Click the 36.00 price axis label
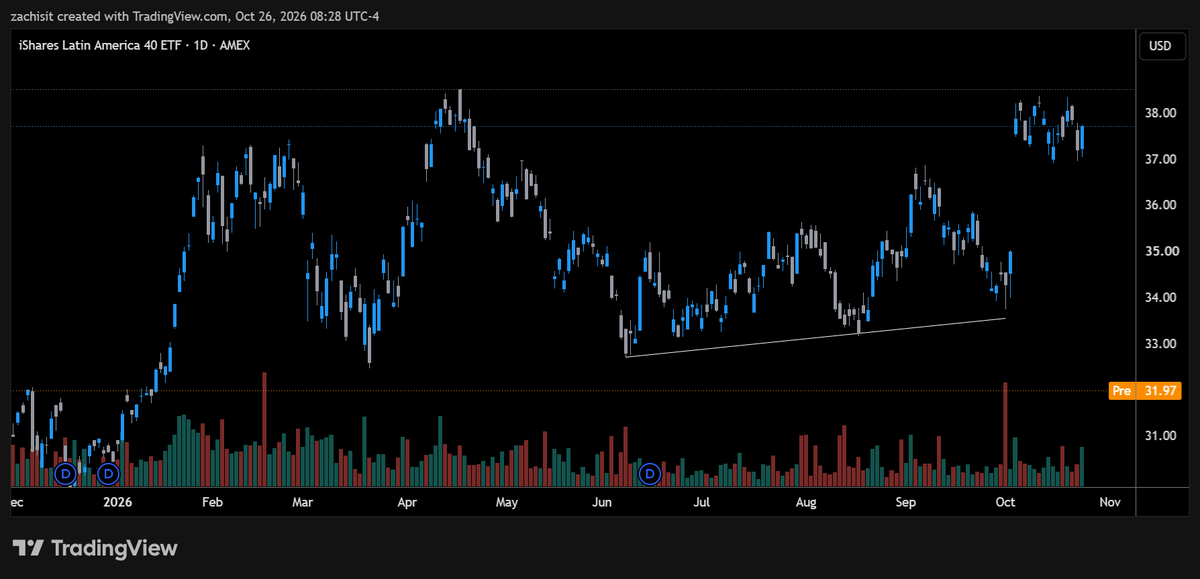Image resolution: width=1200 pixels, height=579 pixels. 1159,205
